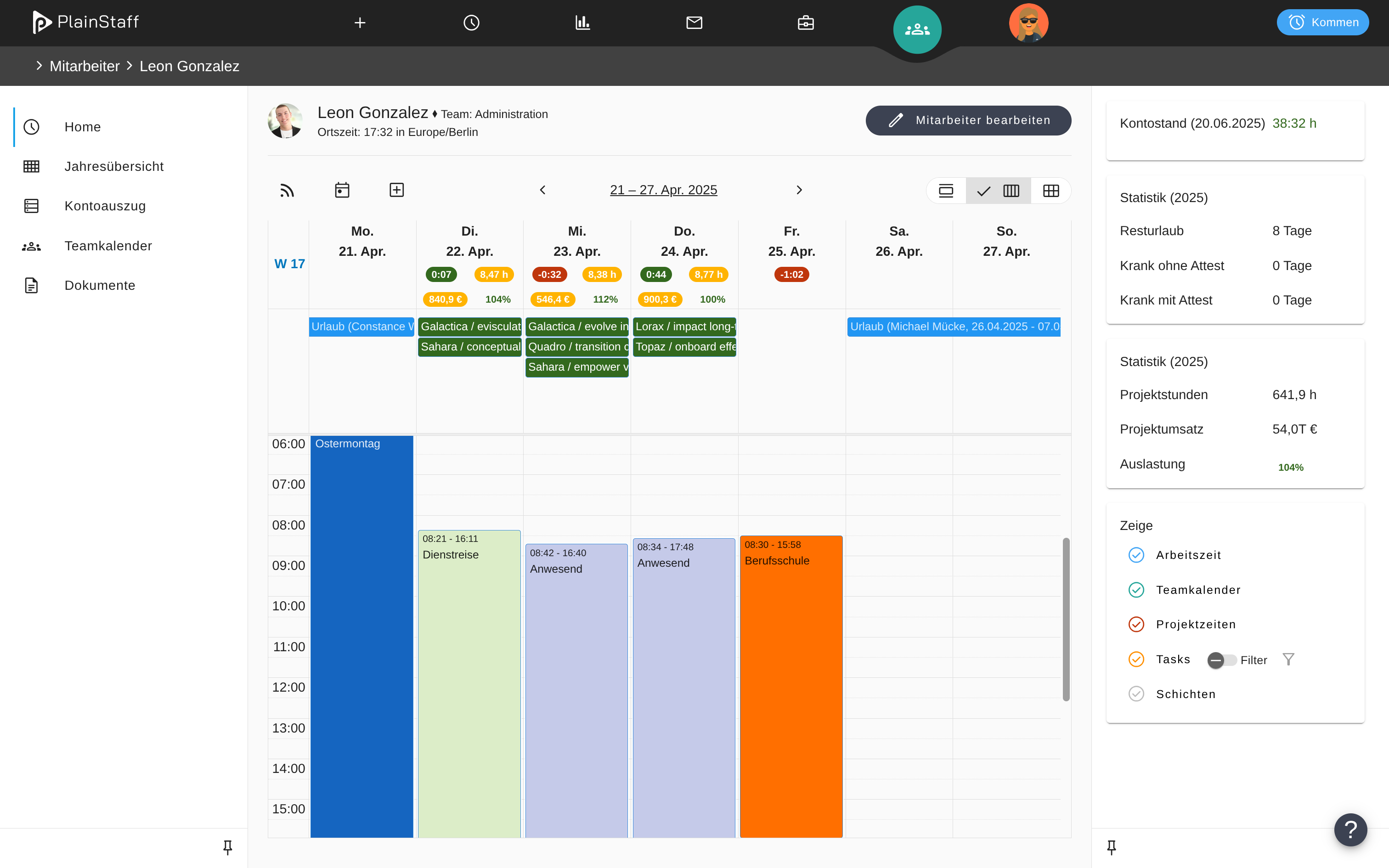Open the plus add menu in top bar

point(360,23)
